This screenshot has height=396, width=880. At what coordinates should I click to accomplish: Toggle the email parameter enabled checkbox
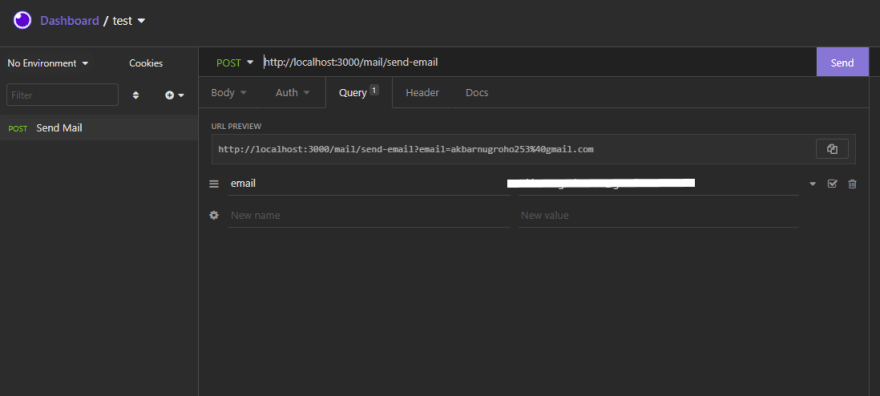pyautogui.click(x=832, y=183)
